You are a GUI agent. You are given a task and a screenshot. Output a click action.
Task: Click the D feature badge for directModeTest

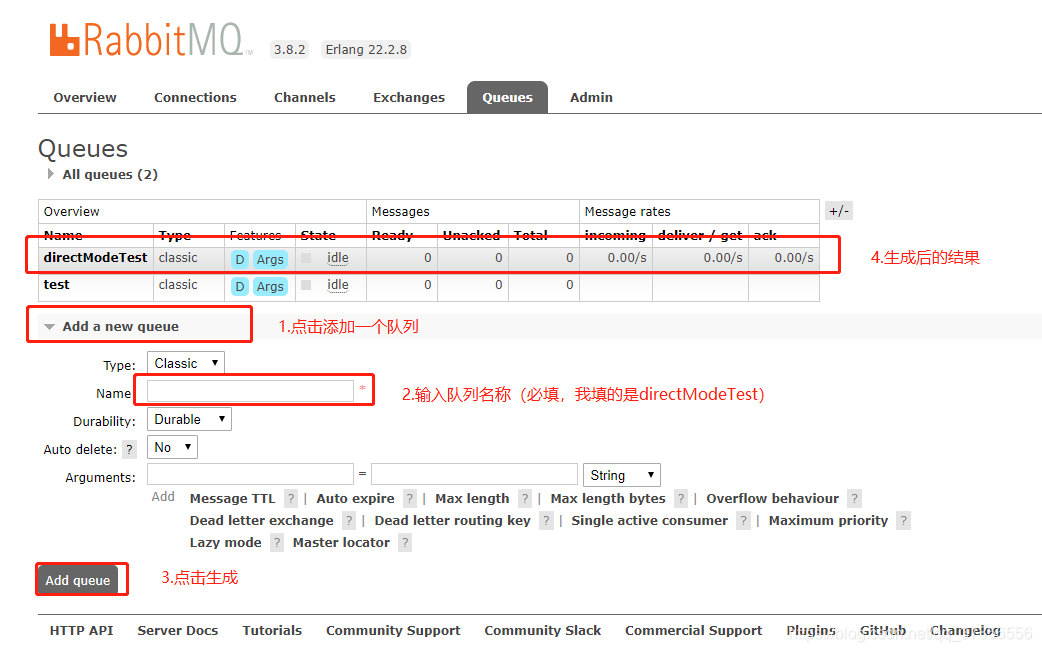pos(240,259)
